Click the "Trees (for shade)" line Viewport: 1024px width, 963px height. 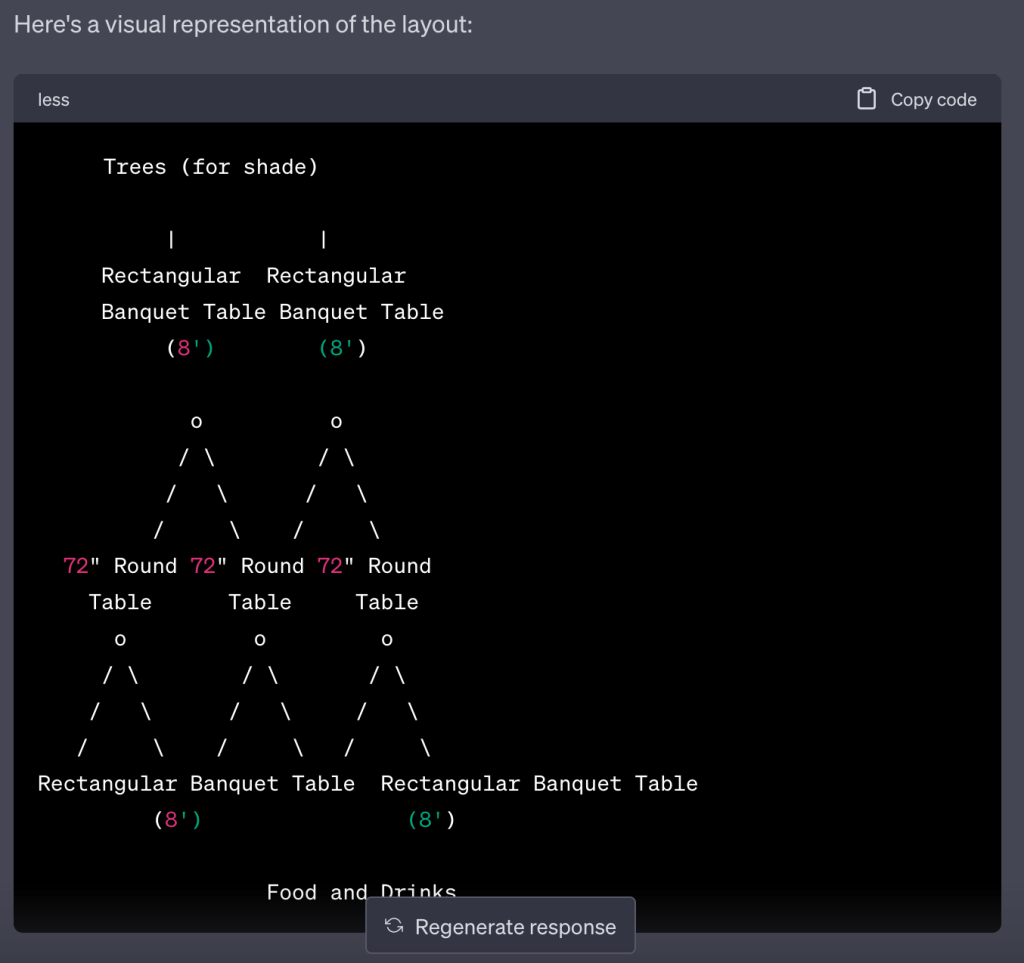point(210,167)
